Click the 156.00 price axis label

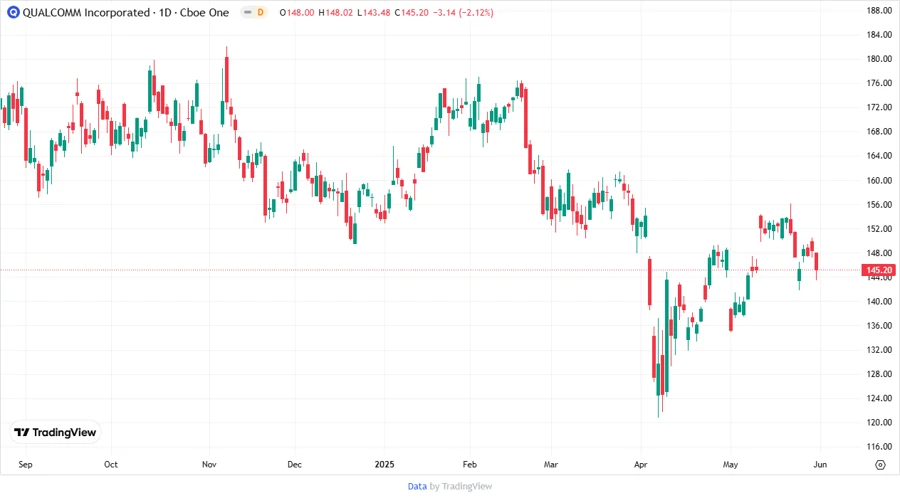tap(879, 204)
